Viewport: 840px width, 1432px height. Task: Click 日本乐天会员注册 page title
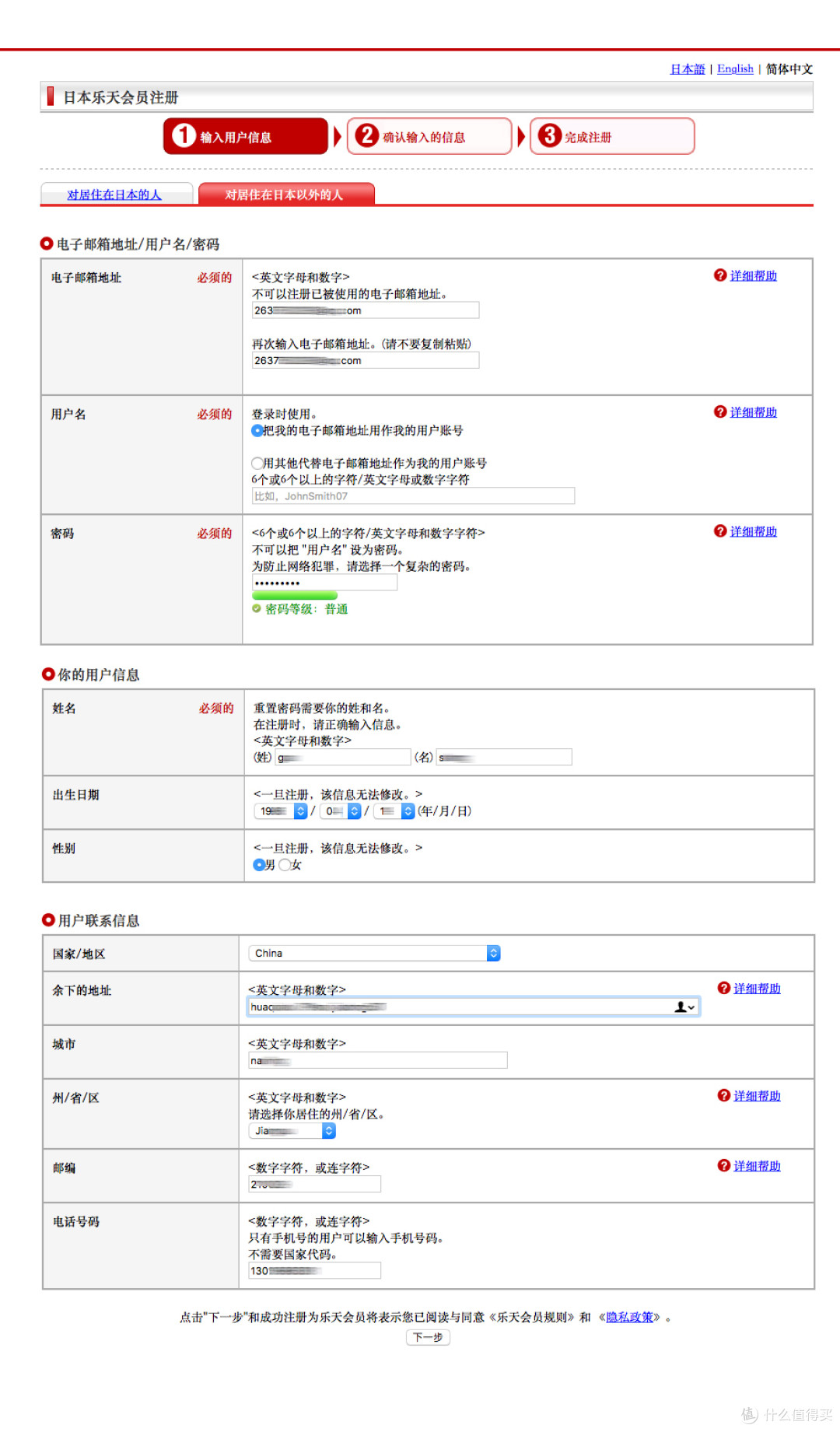click(x=121, y=97)
